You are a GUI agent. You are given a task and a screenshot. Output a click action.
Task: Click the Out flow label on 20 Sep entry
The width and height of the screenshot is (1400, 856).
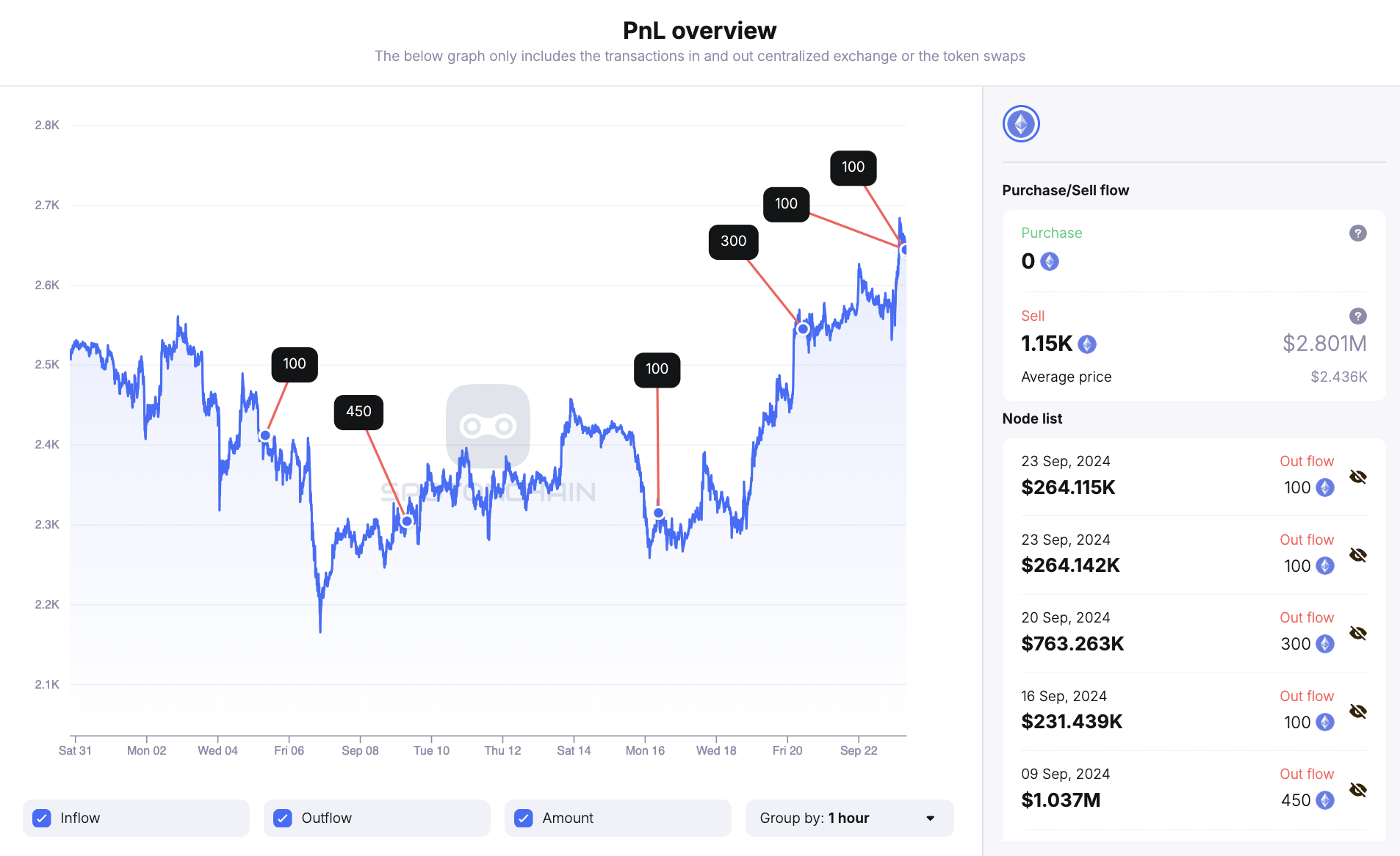[1306, 617]
